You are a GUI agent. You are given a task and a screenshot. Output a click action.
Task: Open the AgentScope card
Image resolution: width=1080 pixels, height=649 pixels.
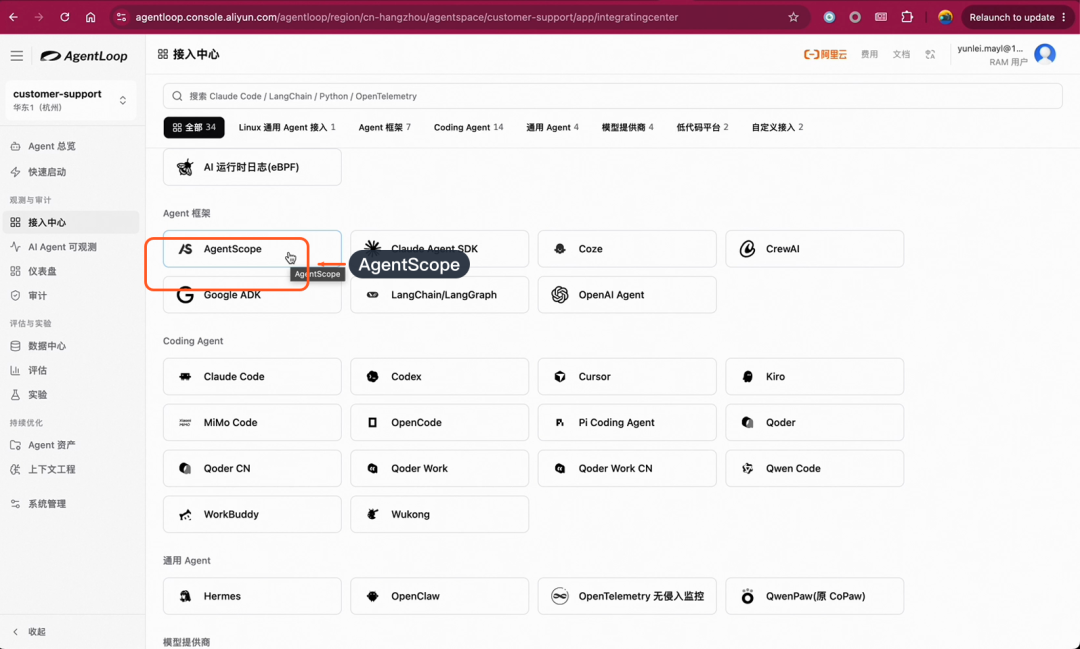point(252,249)
